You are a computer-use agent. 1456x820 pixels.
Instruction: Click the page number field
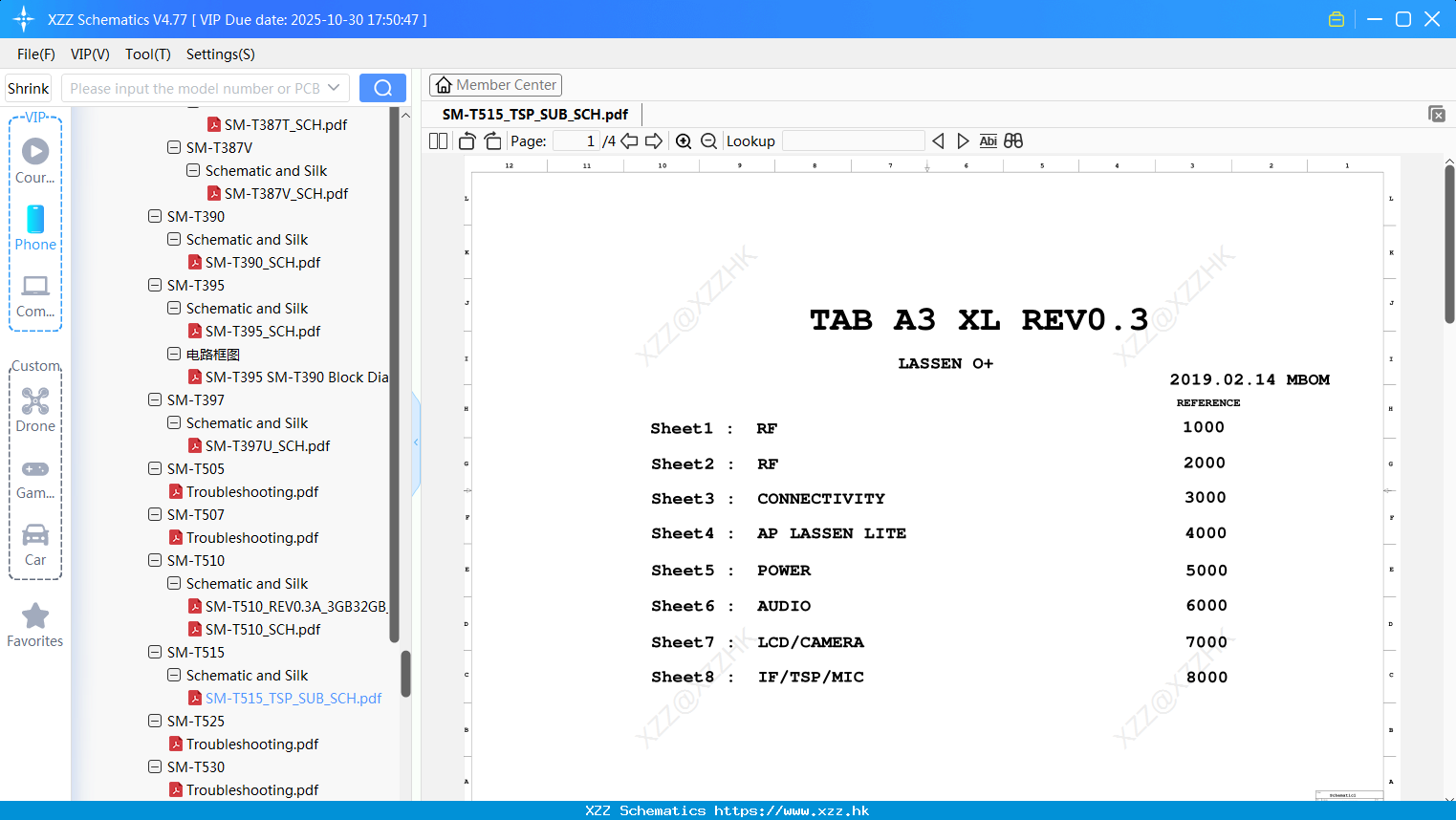576,141
